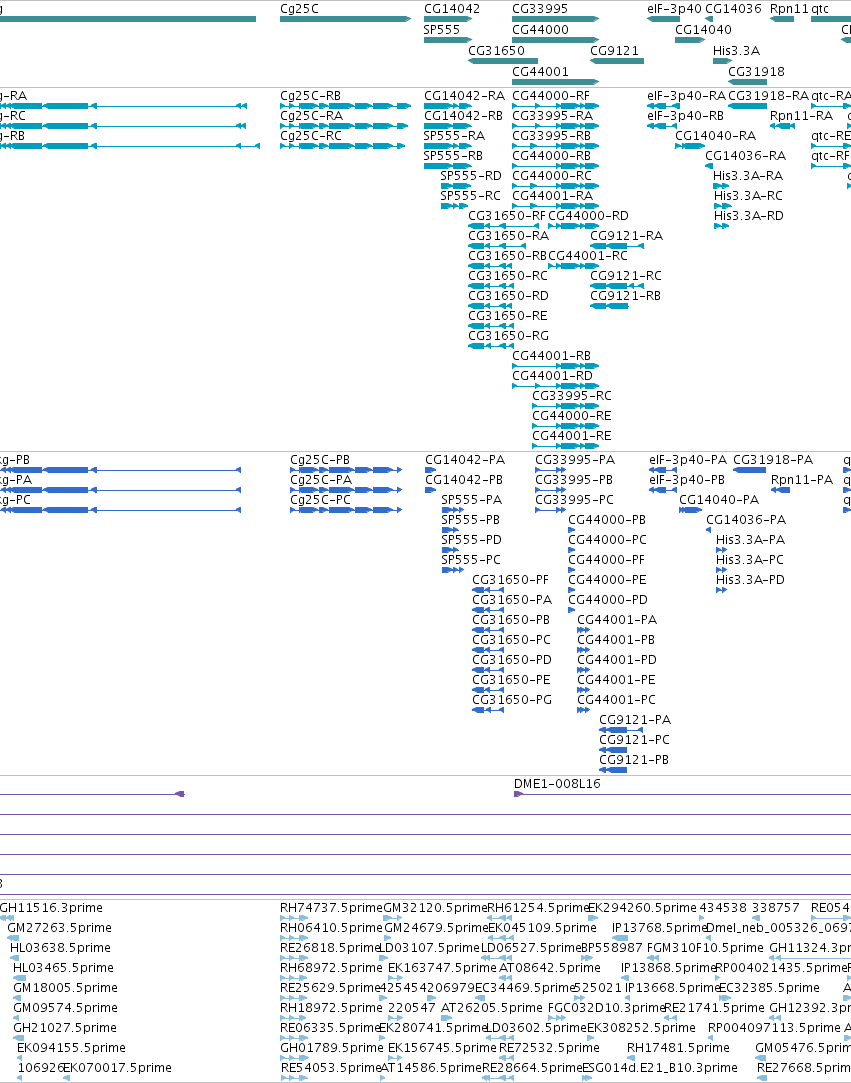Select the RH17481.5prime EST label
Viewport: 851px width, 1083px height.
pos(678,1048)
